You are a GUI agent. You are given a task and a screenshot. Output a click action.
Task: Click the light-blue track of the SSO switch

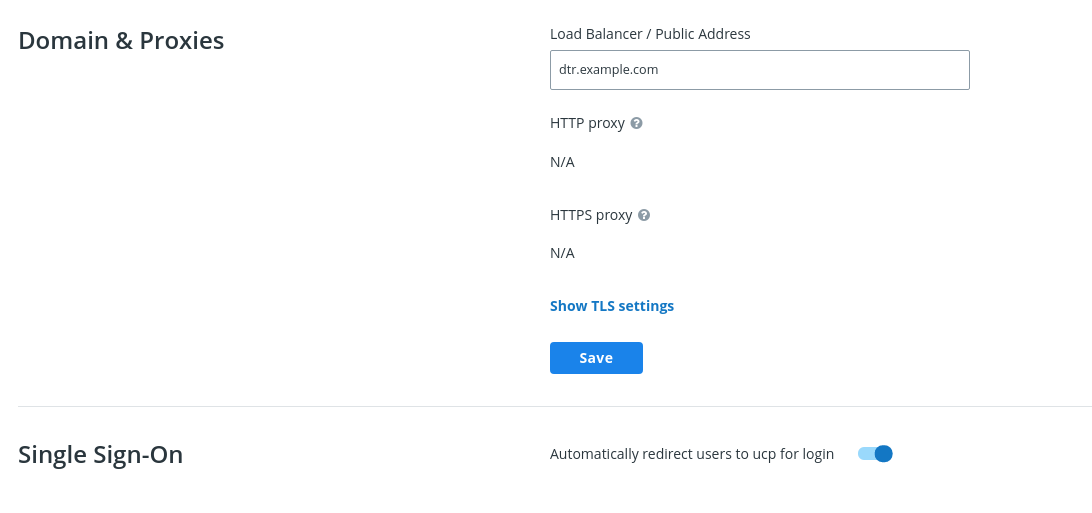point(865,454)
